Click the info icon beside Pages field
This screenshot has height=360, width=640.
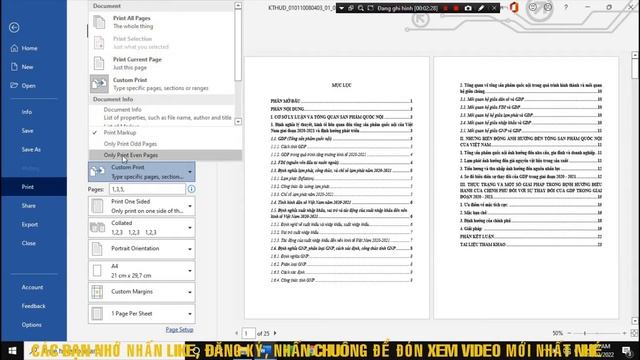[x=191, y=189]
